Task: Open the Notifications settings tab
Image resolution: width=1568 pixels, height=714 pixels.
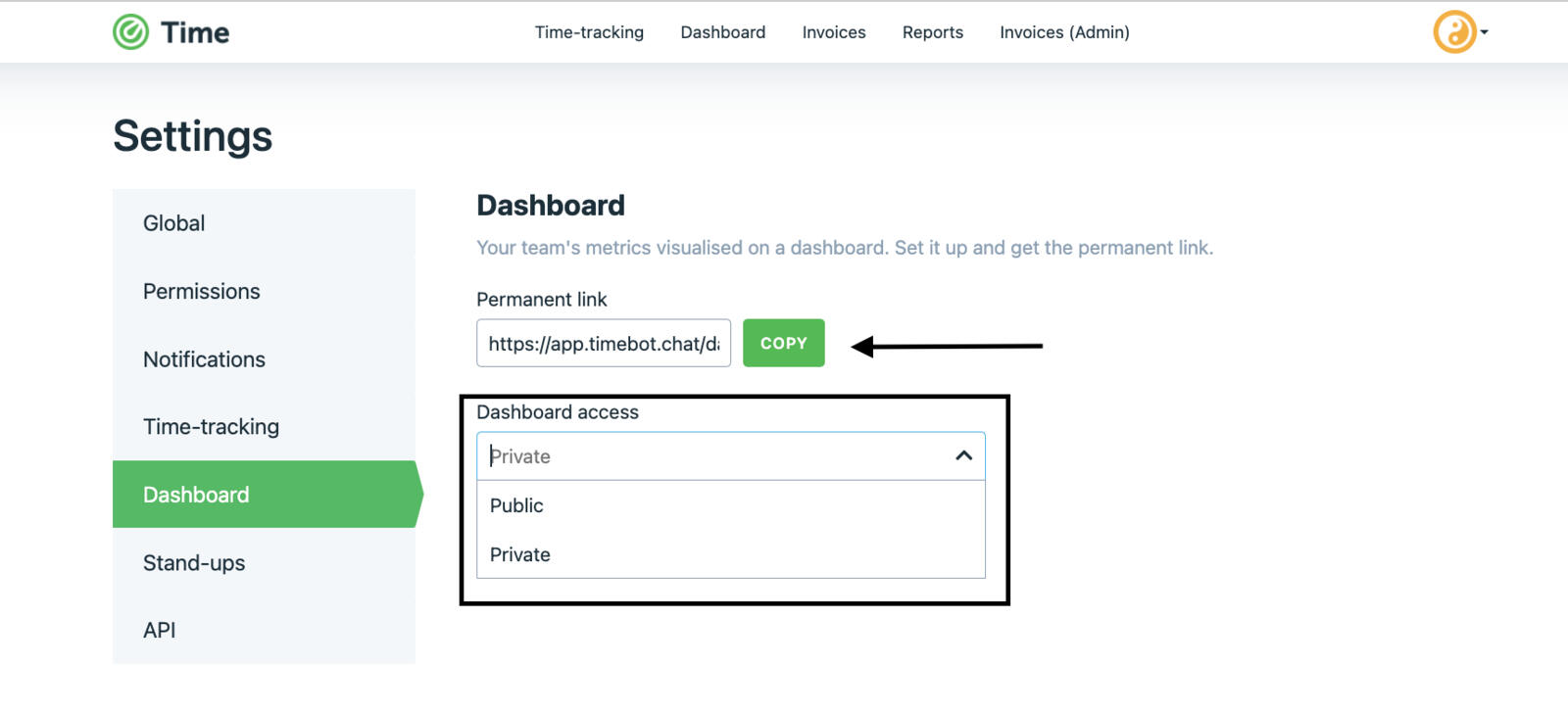Action: click(264, 359)
